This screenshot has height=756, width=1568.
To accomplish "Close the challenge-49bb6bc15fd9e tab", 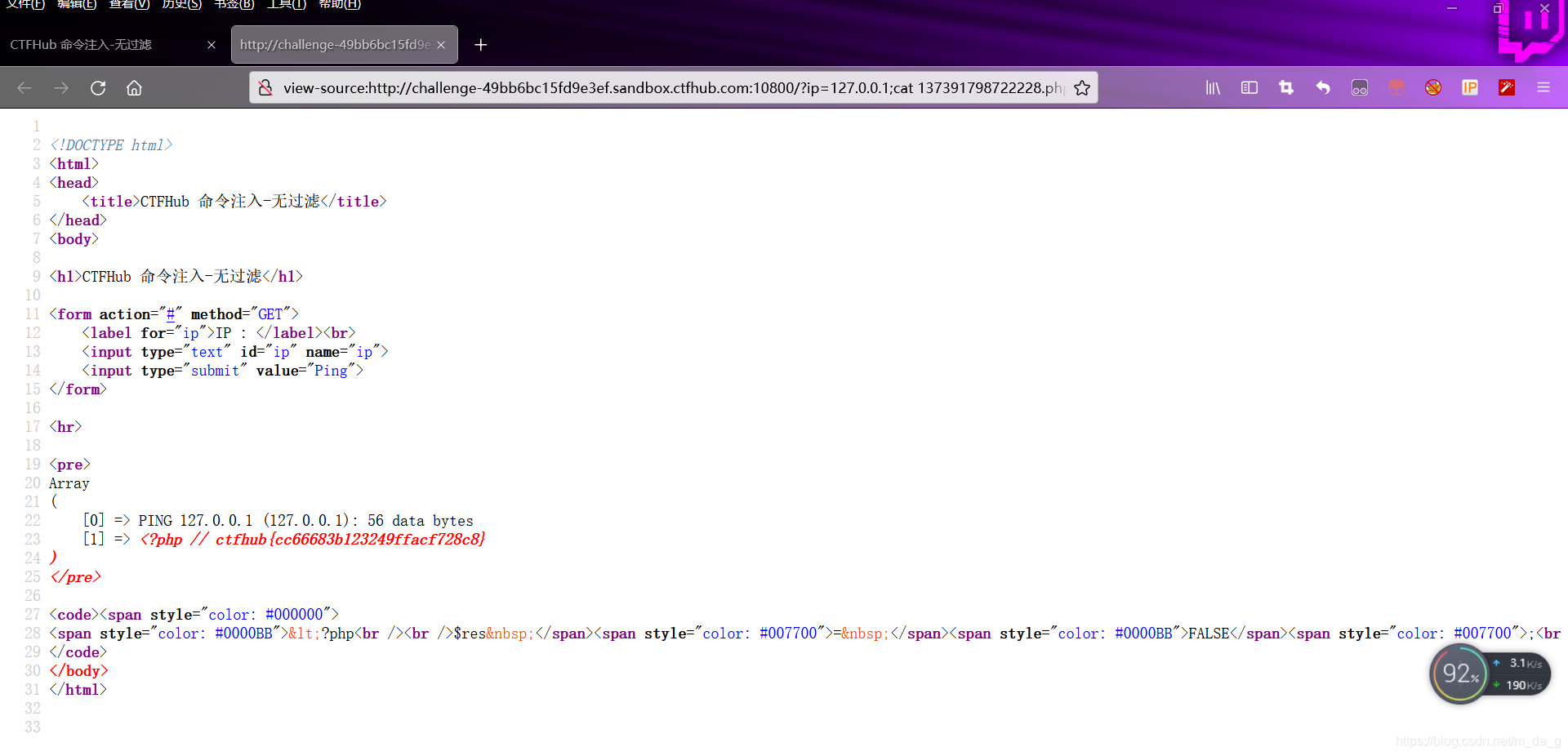I will [x=441, y=45].
